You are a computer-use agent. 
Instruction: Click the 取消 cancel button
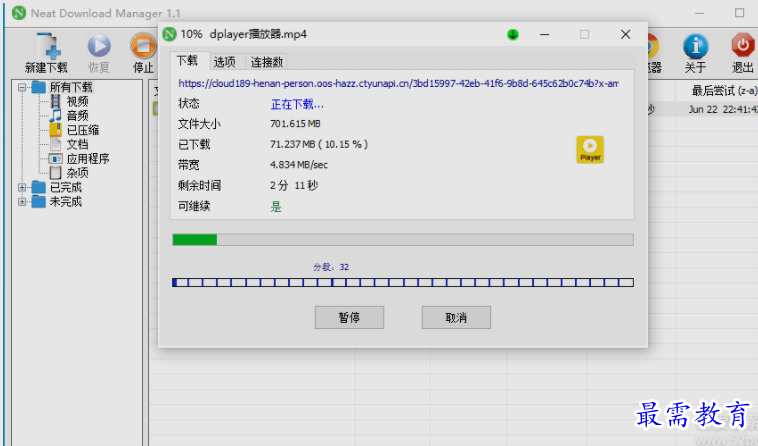pos(456,317)
